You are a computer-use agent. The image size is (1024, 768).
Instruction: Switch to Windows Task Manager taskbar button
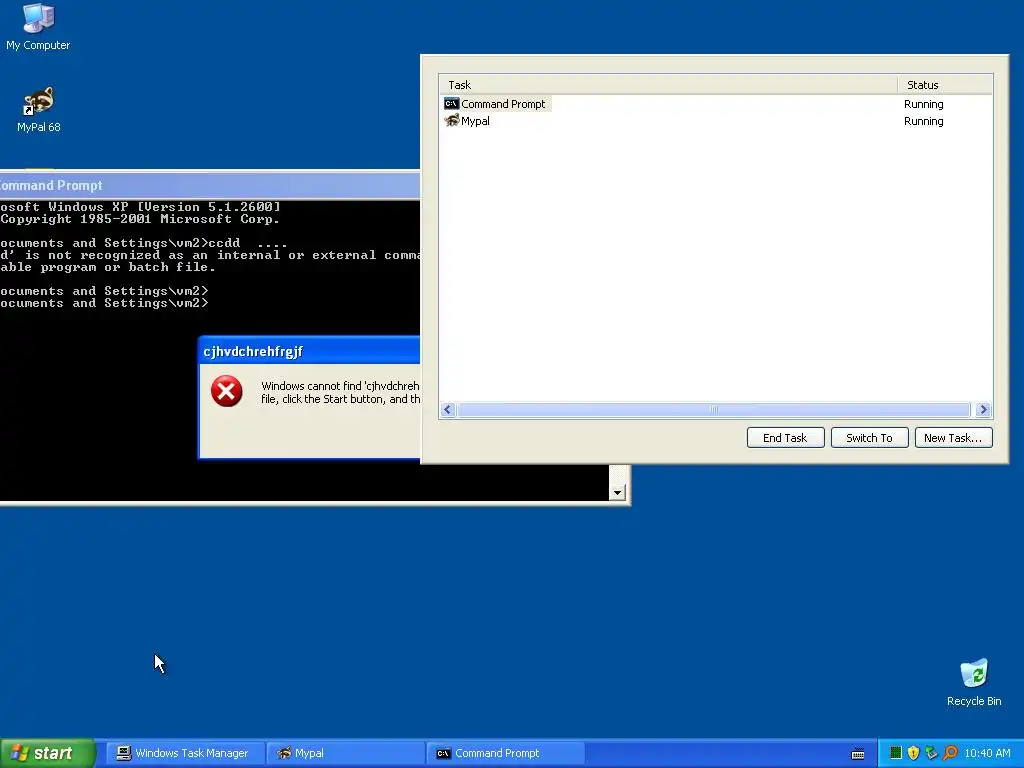(x=185, y=753)
